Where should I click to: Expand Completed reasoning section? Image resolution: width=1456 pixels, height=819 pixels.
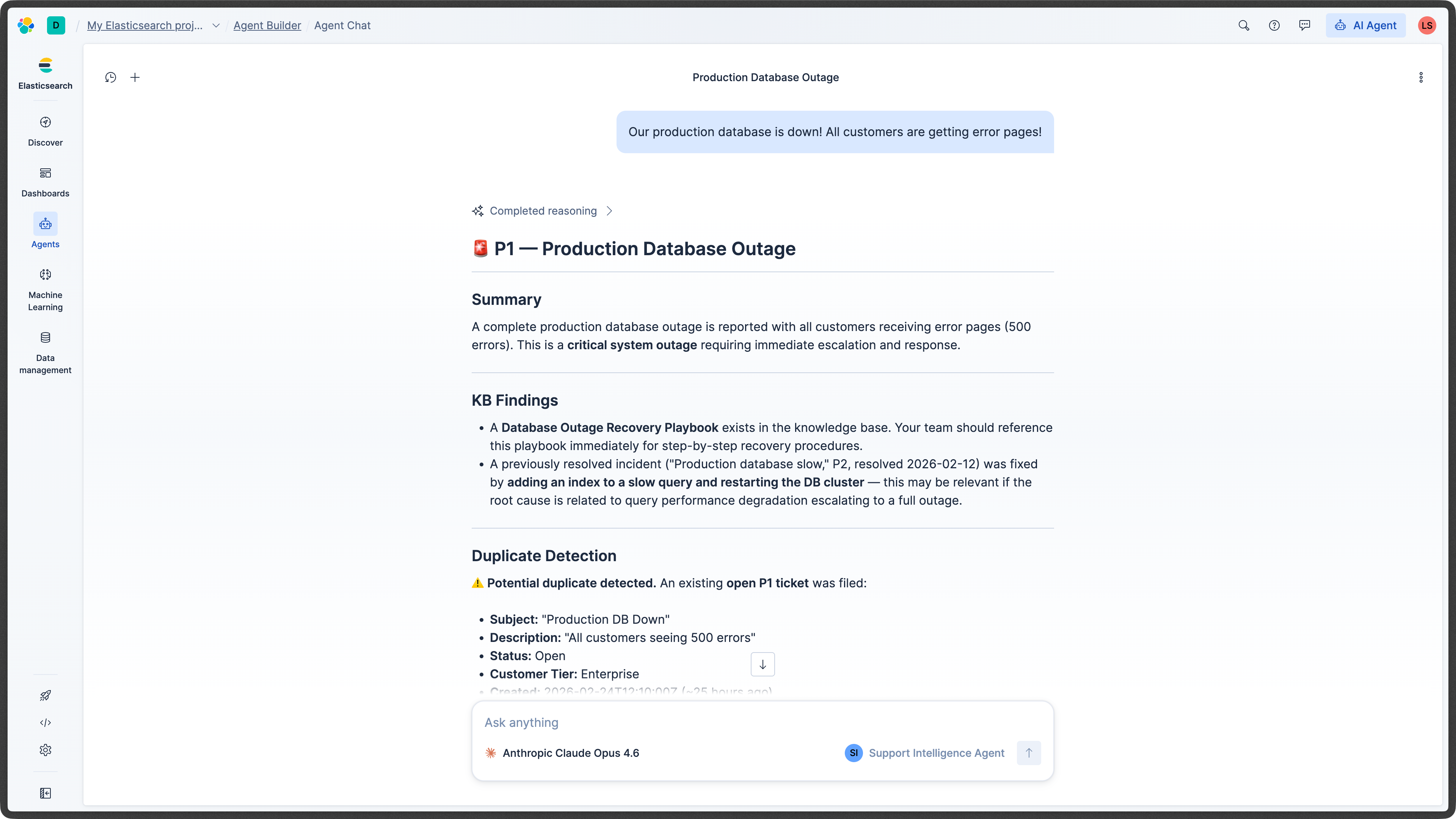(543, 211)
